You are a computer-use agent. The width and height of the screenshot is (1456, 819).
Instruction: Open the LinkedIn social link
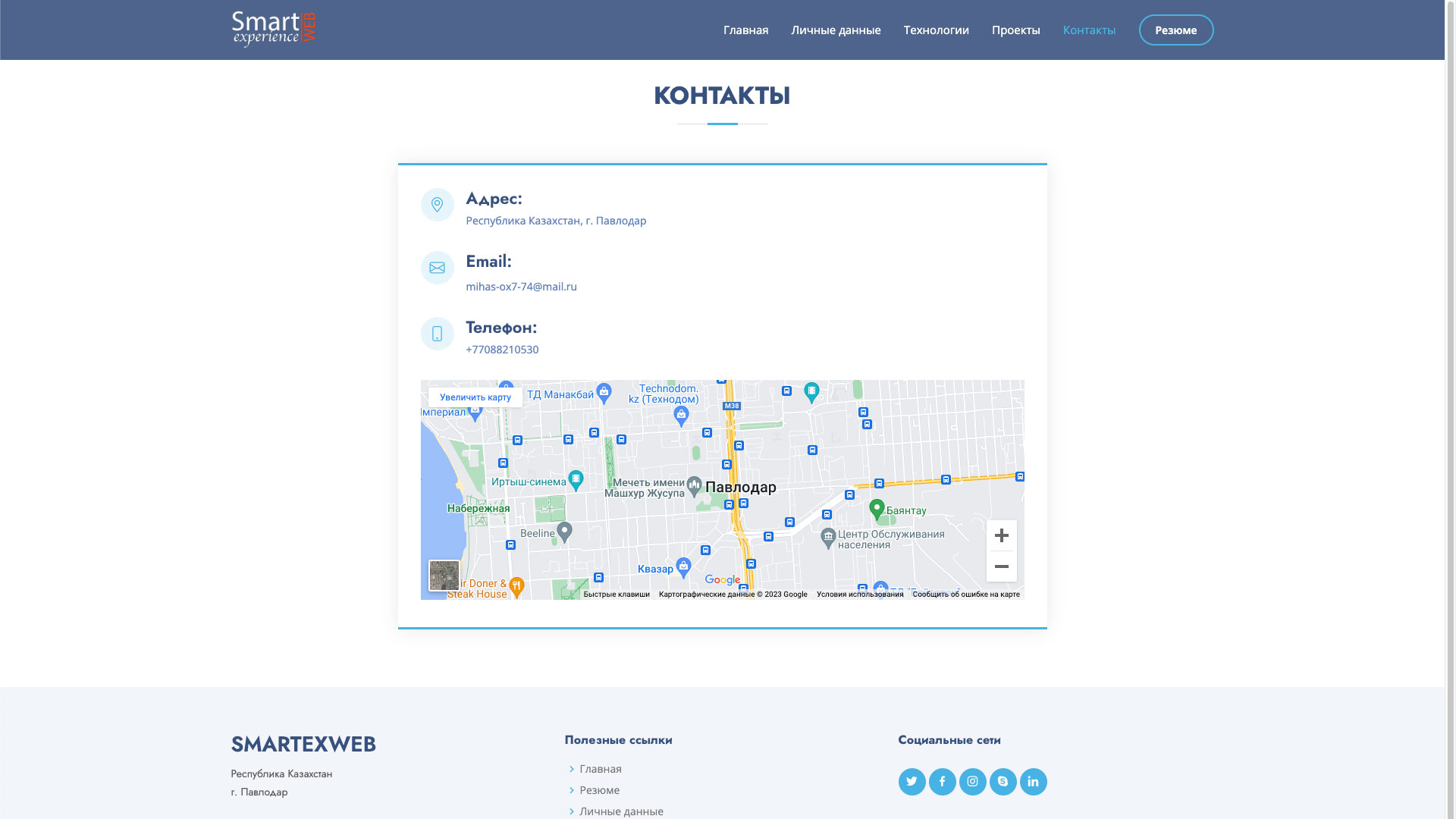[1033, 782]
